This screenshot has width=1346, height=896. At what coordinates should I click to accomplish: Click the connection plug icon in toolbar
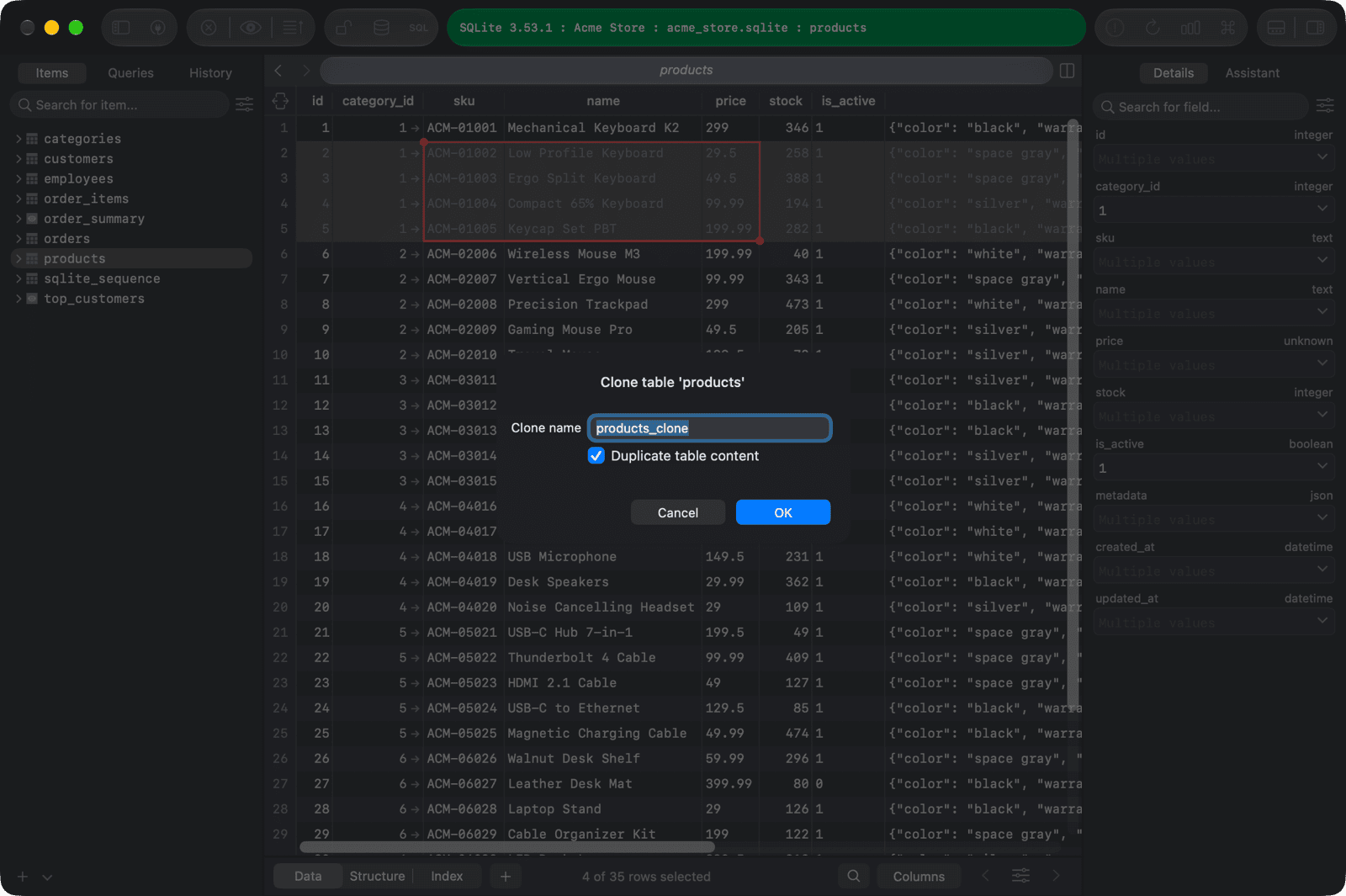pyautogui.click(x=157, y=28)
